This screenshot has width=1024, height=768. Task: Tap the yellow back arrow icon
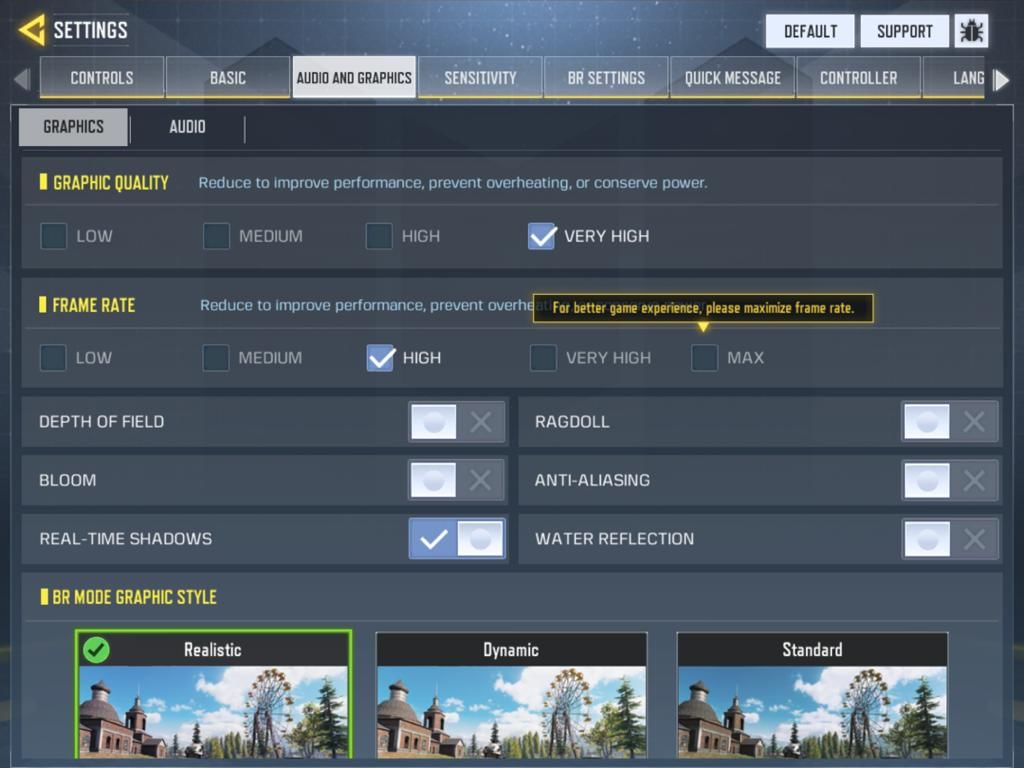click(x=32, y=30)
